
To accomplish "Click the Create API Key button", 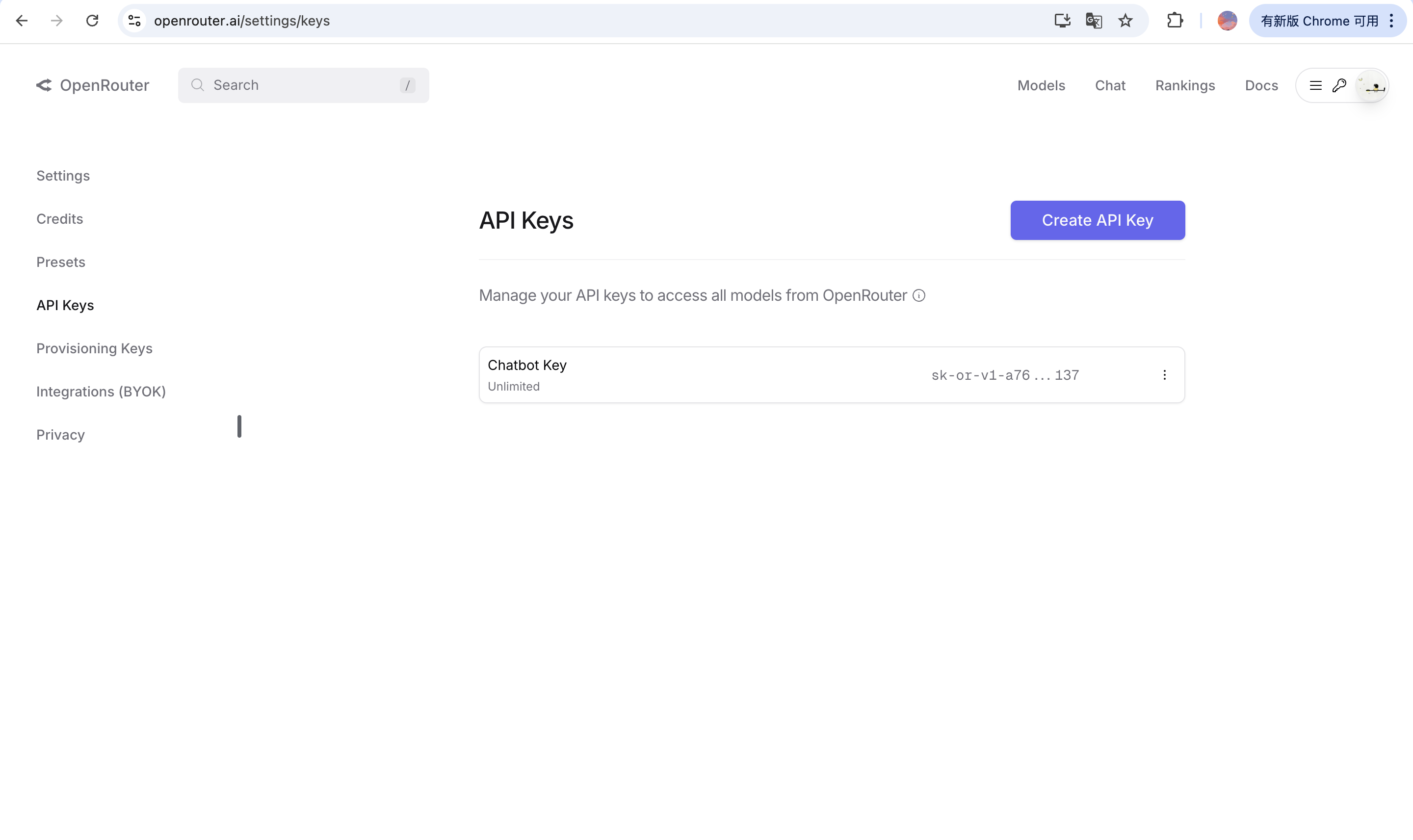I will (x=1097, y=220).
